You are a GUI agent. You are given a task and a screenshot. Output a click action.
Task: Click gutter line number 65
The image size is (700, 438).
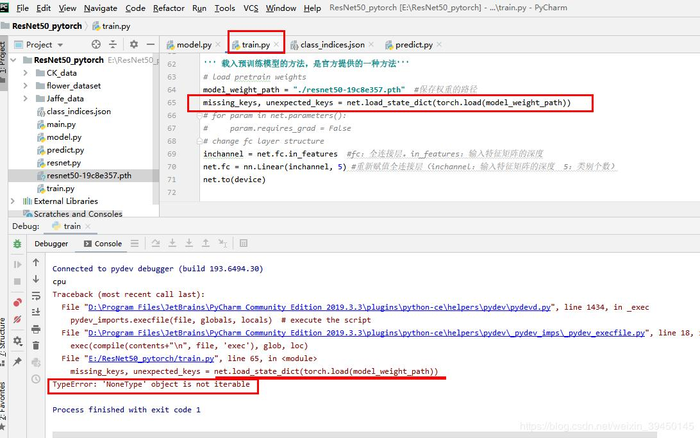click(172, 103)
